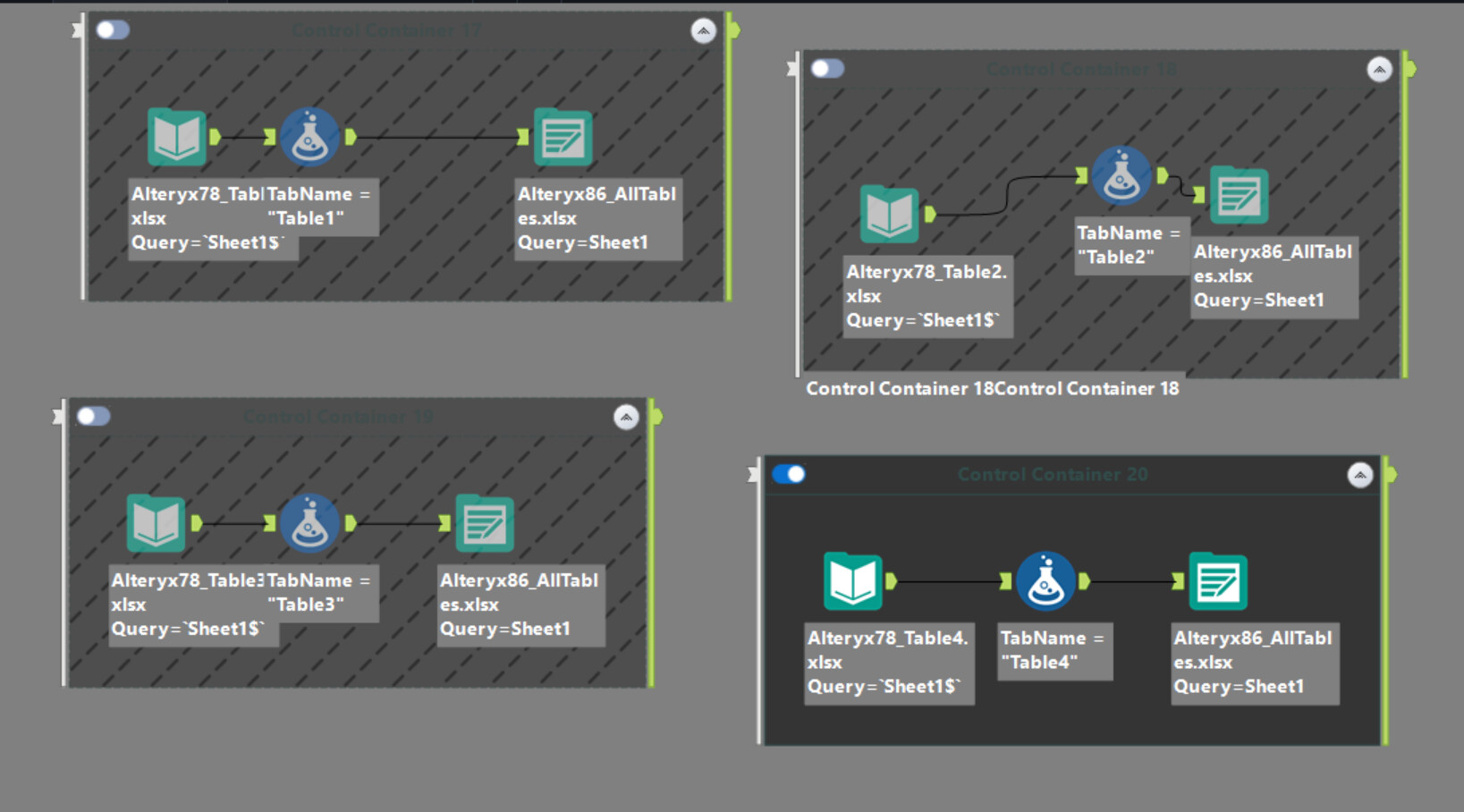Collapse Control Container 17 with caret button
1464x812 pixels.
coord(704,31)
